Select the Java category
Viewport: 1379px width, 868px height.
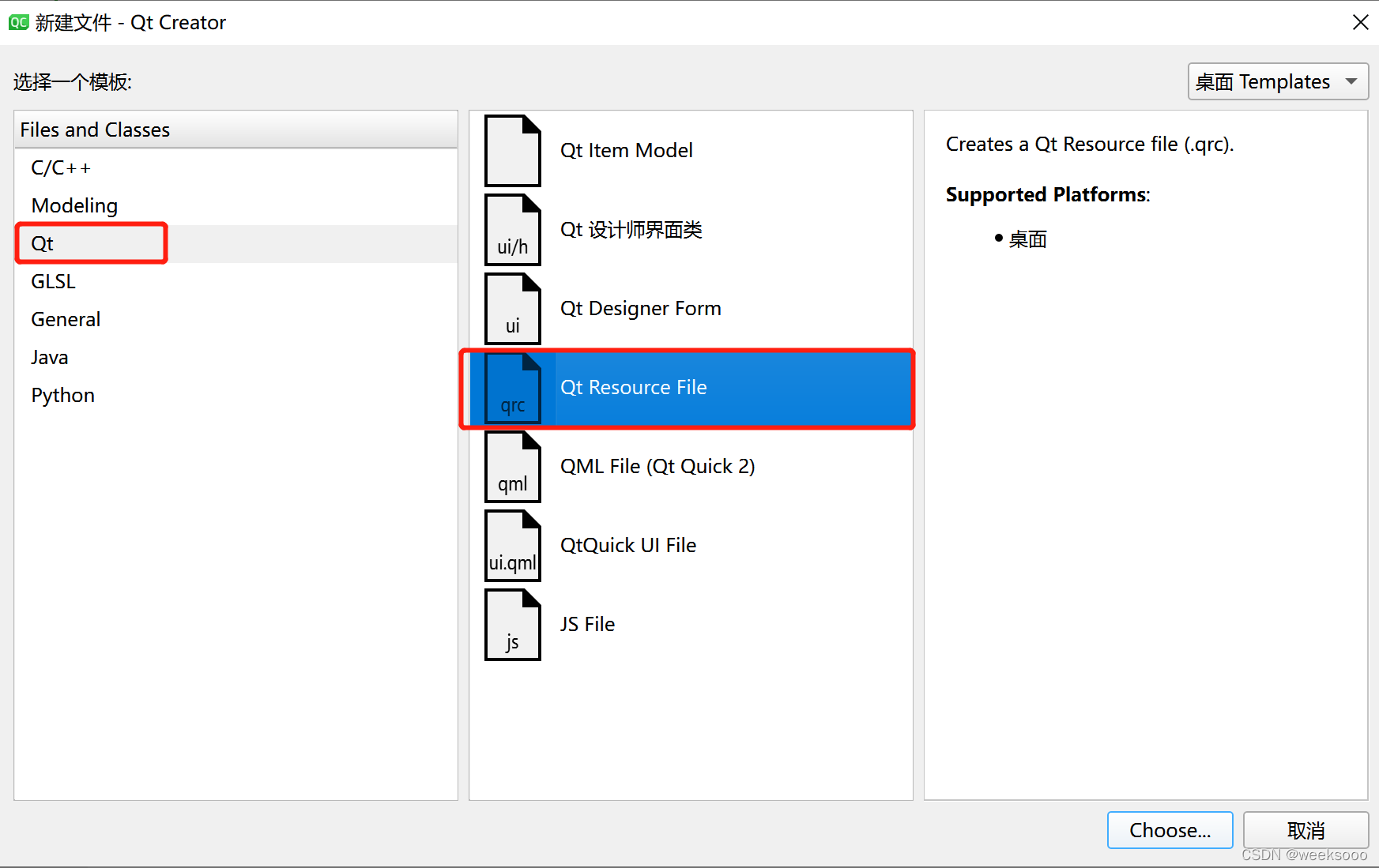pos(235,357)
